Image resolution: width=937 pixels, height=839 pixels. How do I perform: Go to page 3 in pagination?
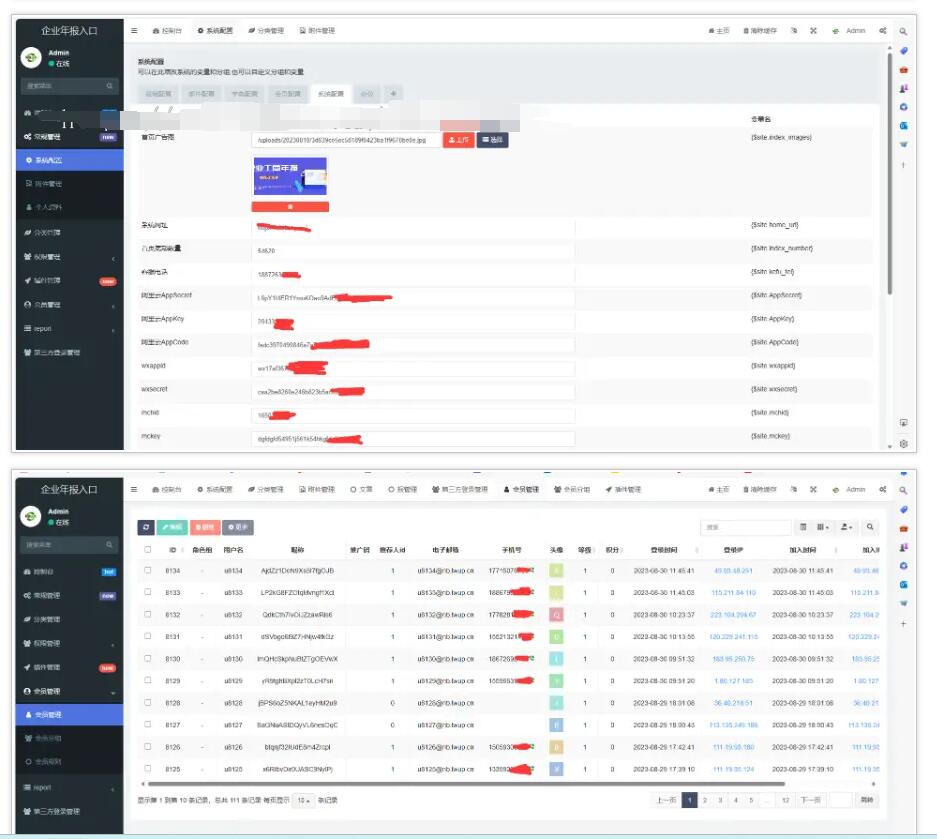(720, 800)
